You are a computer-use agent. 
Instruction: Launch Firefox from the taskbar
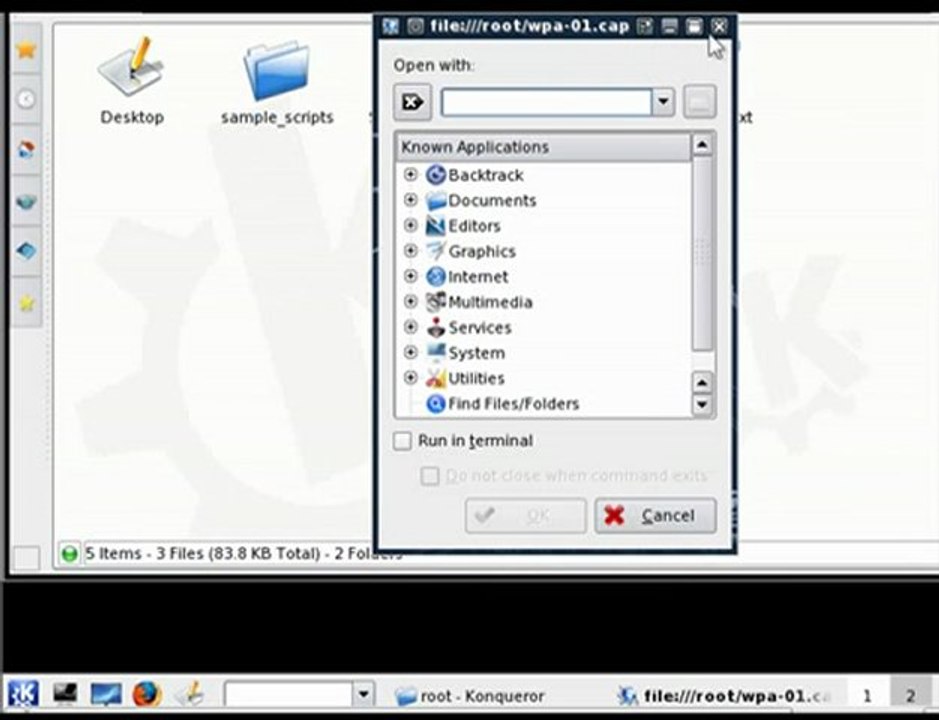[147, 694]
